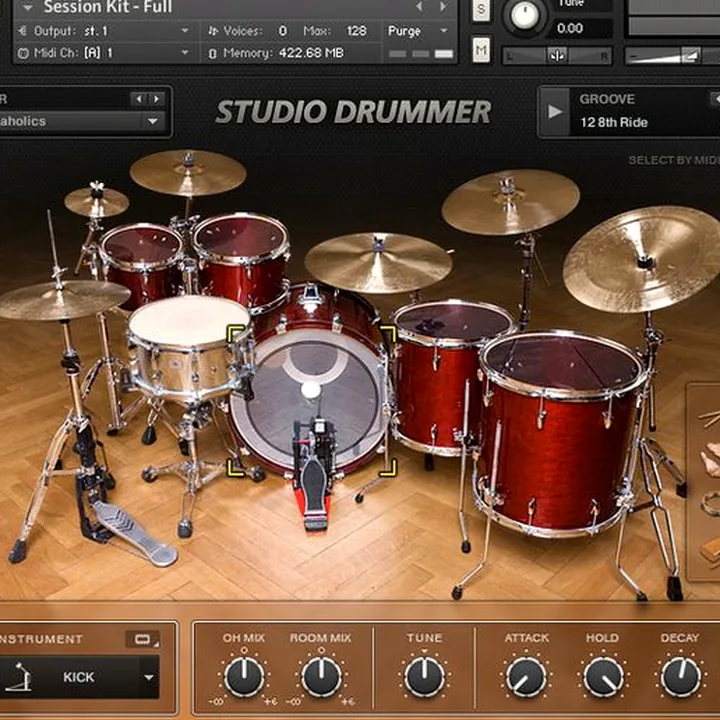Image resolution: width=720 pixels, height=720 pixels.
Task: Select the left crash cymbal
Action: 188,173
